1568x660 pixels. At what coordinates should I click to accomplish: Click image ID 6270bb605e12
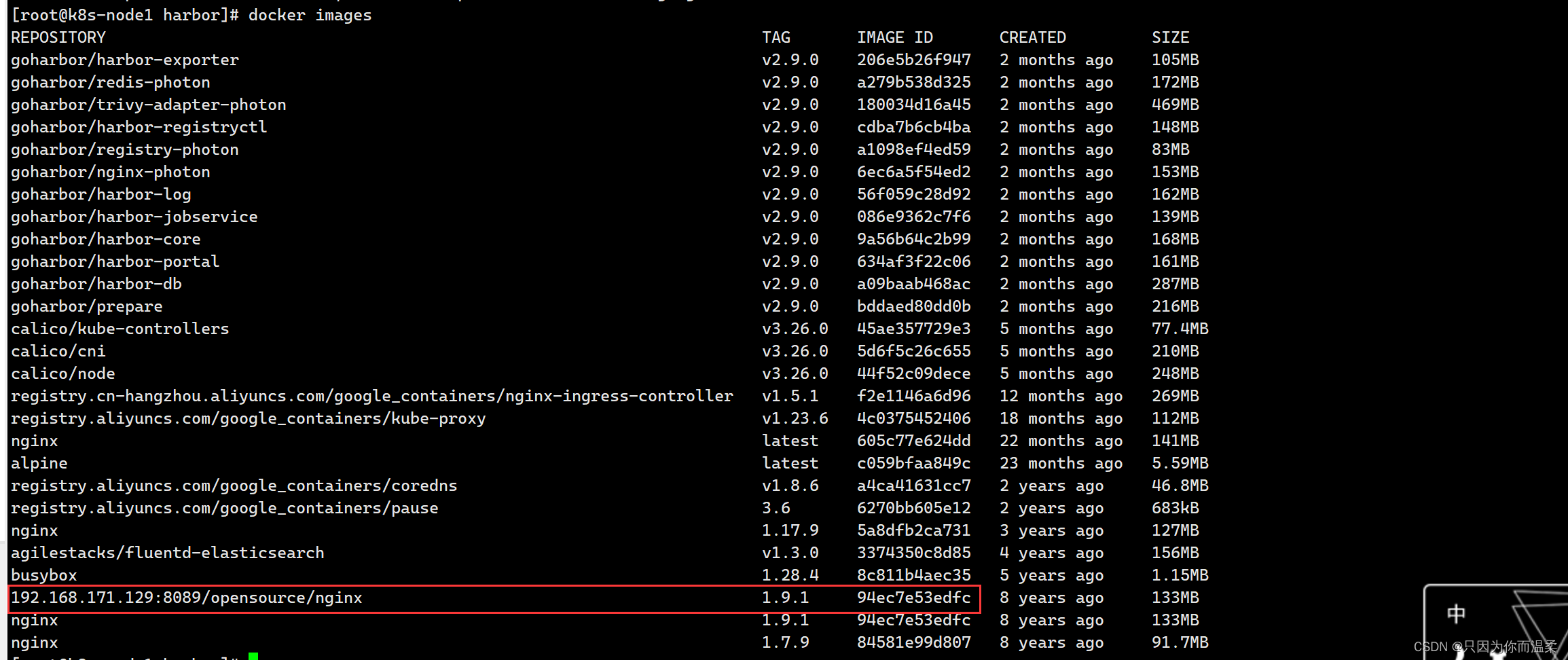[914, 508]
